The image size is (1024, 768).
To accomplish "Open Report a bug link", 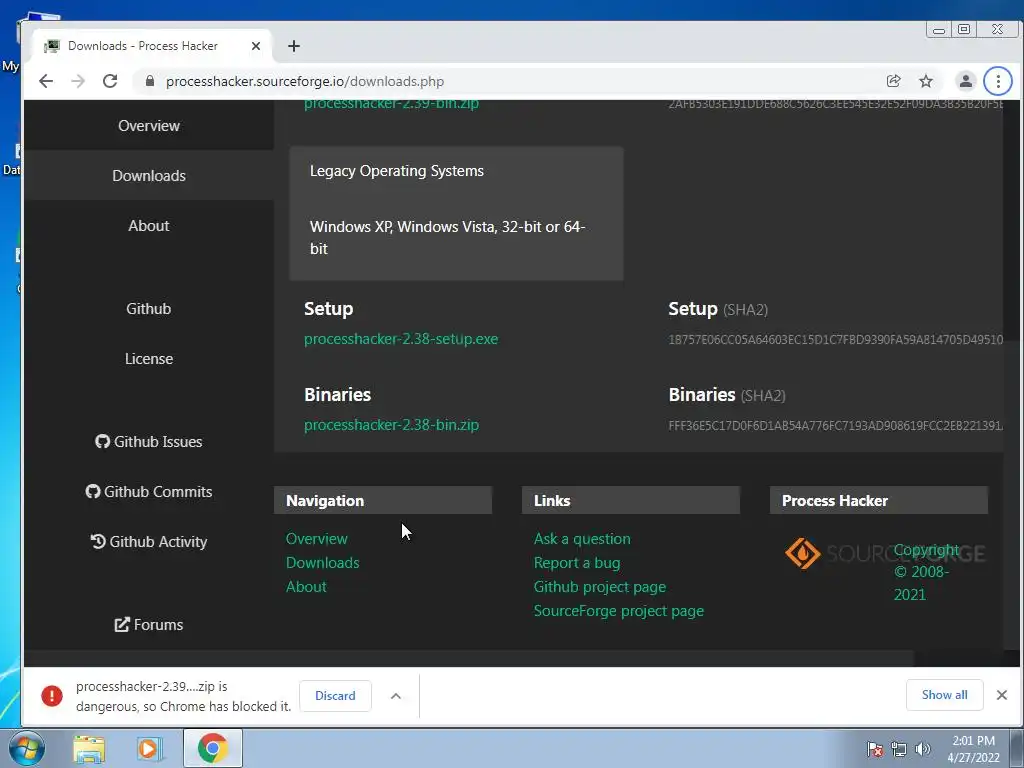I will click(577, 563).
